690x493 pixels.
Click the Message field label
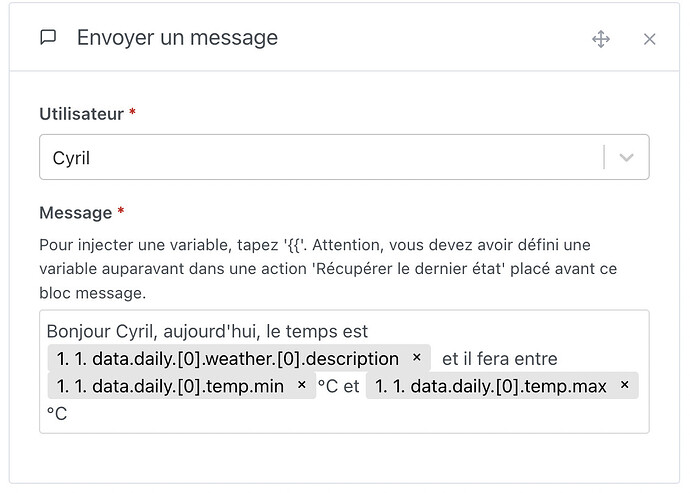(75, 212)
